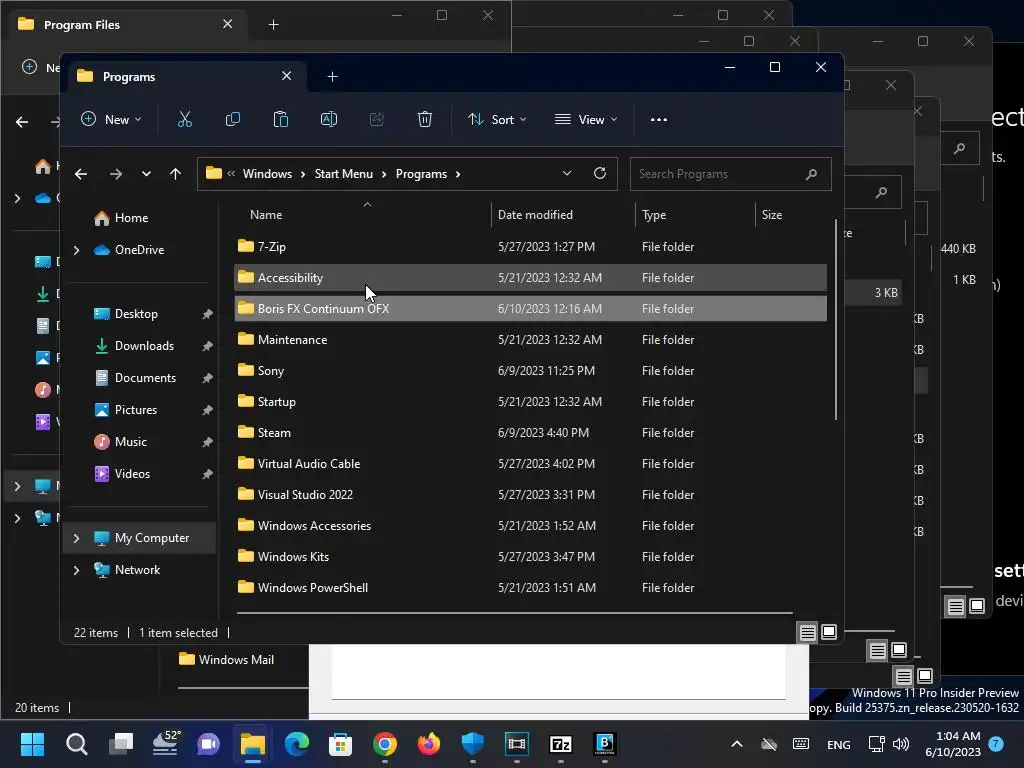Screen dimensions: 1024x768
Task: Switch to details view in Programs status bar
Action: 807,632
